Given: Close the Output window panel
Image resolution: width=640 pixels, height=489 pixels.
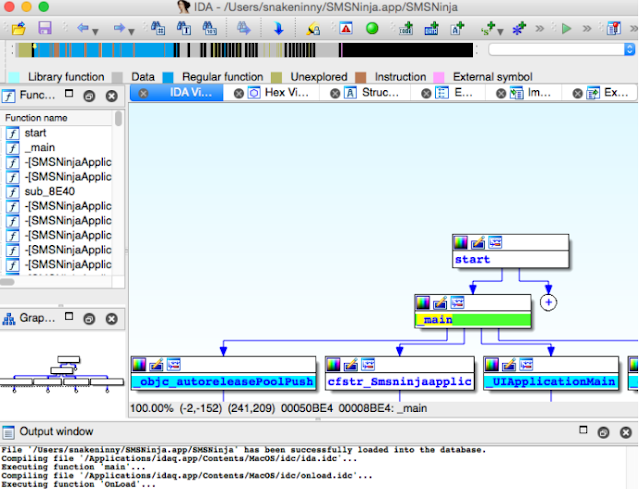Looking at the screenshot, I should tap(626, 432).
